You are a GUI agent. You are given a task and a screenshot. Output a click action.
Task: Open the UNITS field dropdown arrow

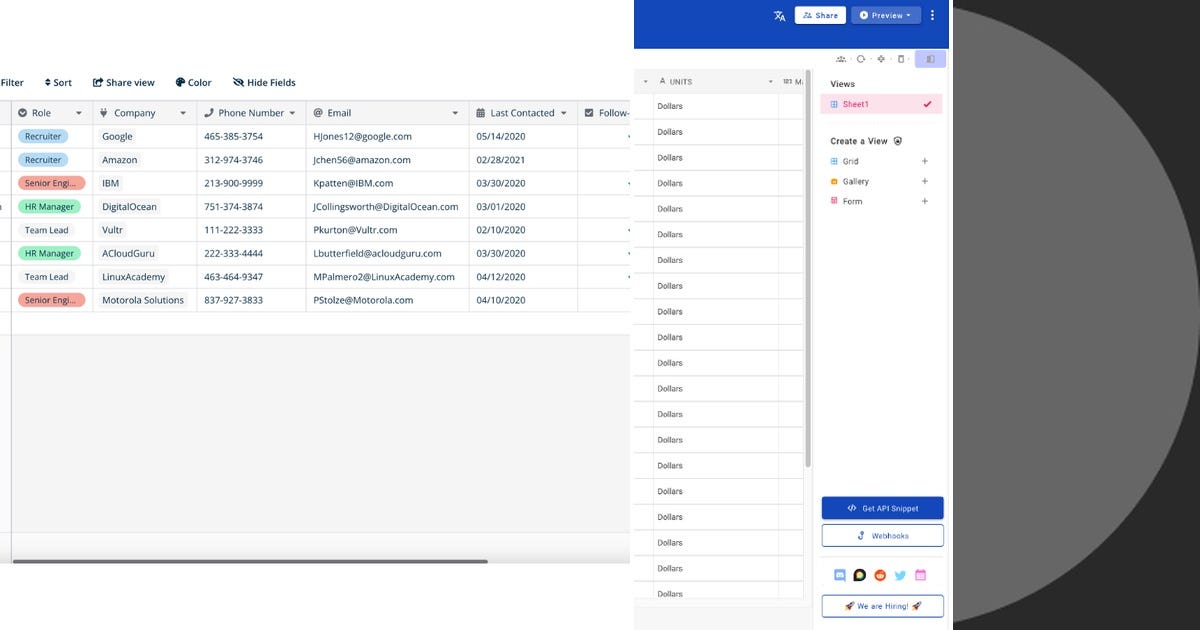point(769,80)
